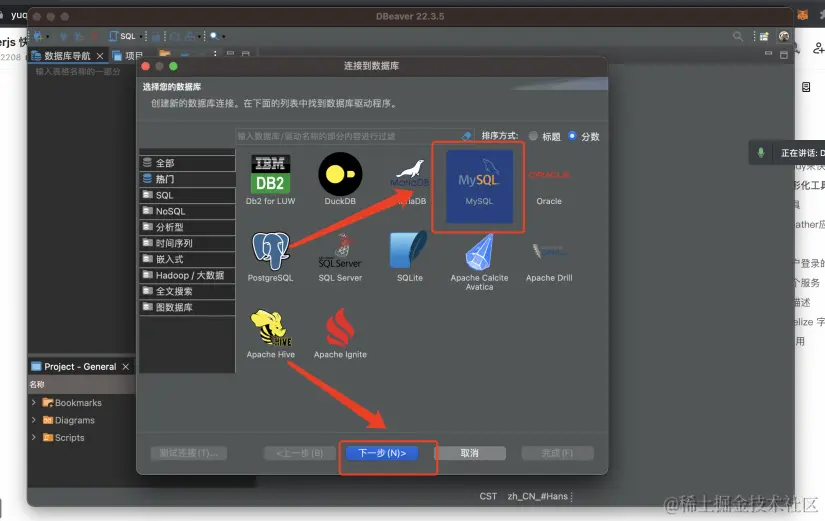825x521 pixels.
Task: Select the MySQL database driver
Action: (479, 186)
